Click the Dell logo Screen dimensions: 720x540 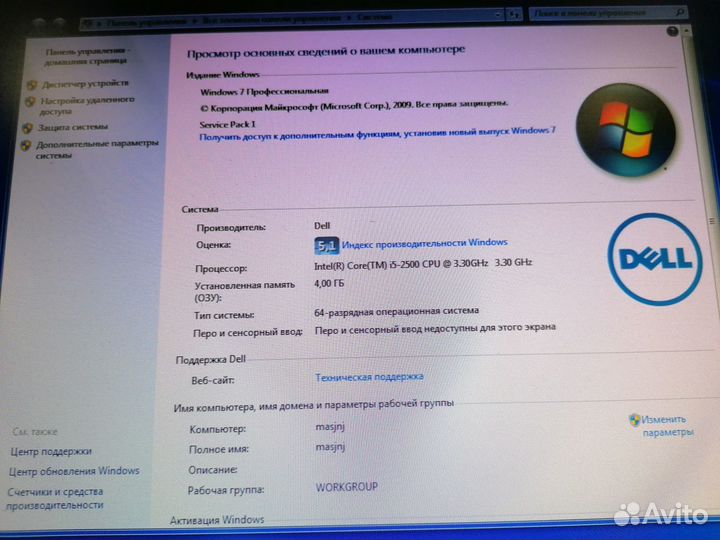tap(655, 259)
